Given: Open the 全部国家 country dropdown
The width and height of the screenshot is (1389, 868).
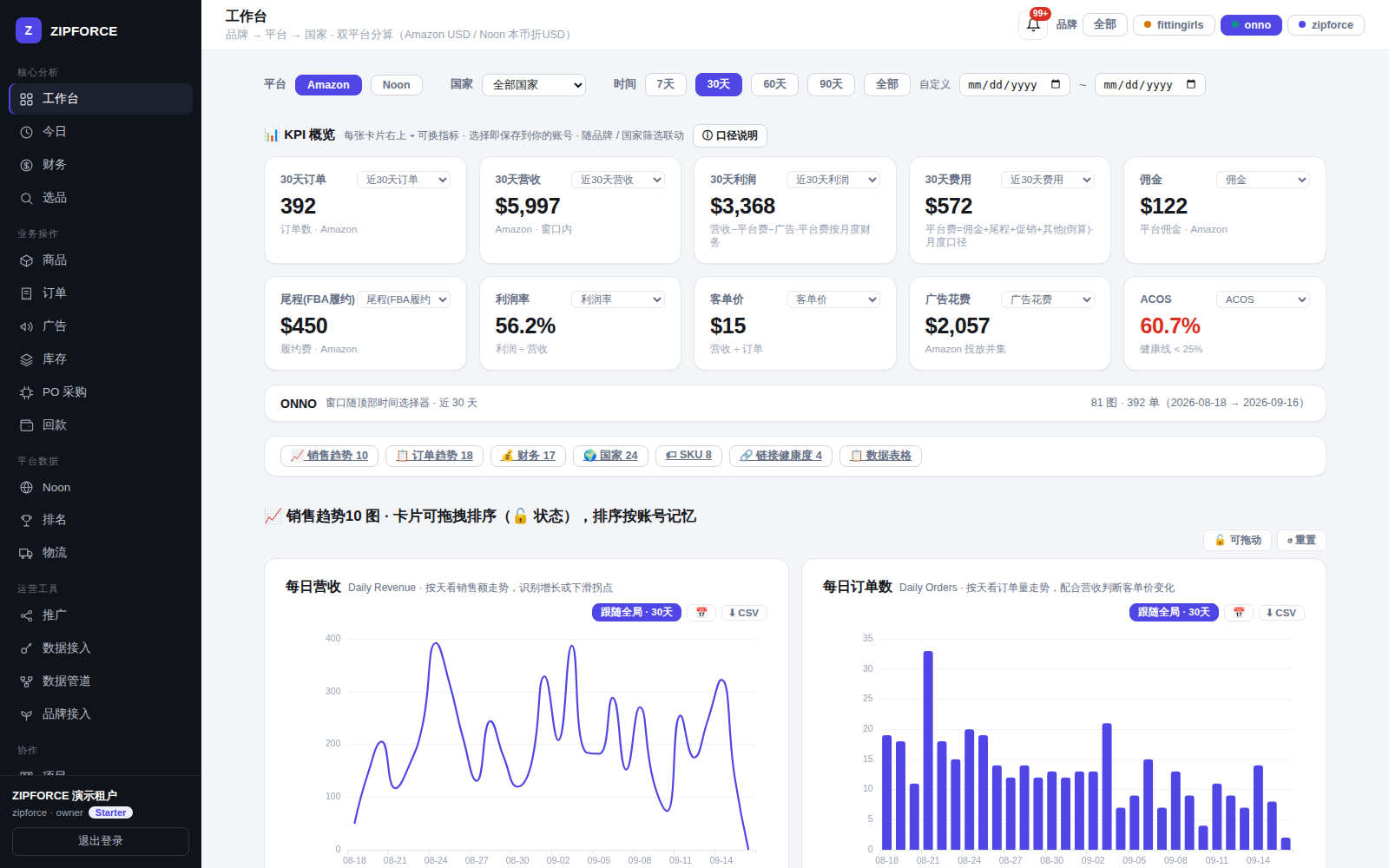Looking at the screenshot, I should (x=534, y=85).
